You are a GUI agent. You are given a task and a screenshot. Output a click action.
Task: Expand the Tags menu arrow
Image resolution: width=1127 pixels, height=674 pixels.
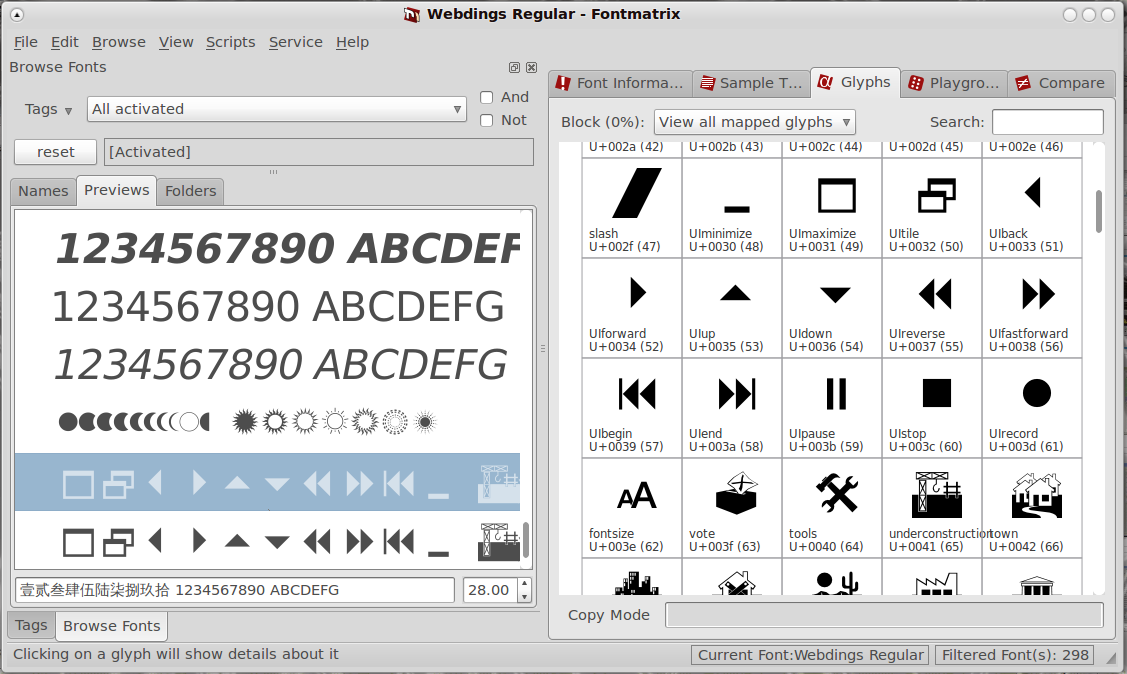point(68,111)
